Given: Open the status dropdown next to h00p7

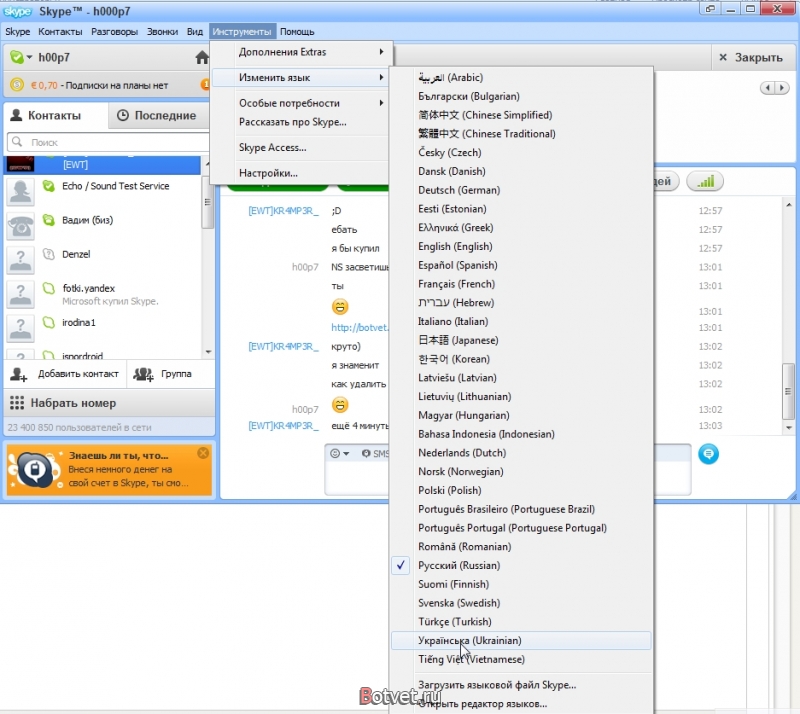Looking at the screenshot, I should click(x=30, y=57).
